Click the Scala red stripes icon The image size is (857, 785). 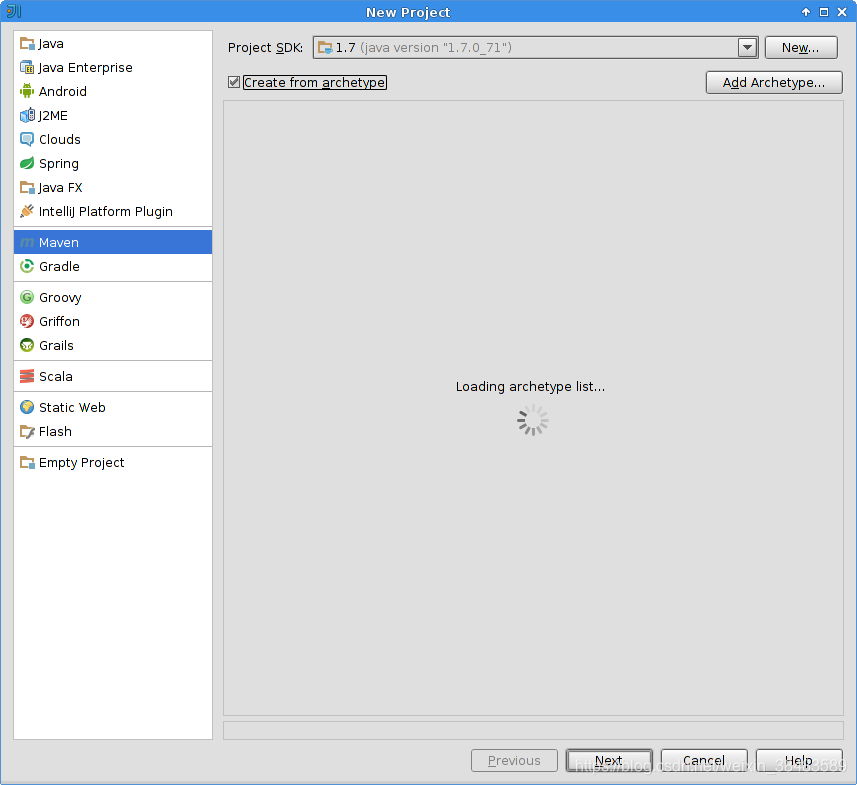pos(27,376)
